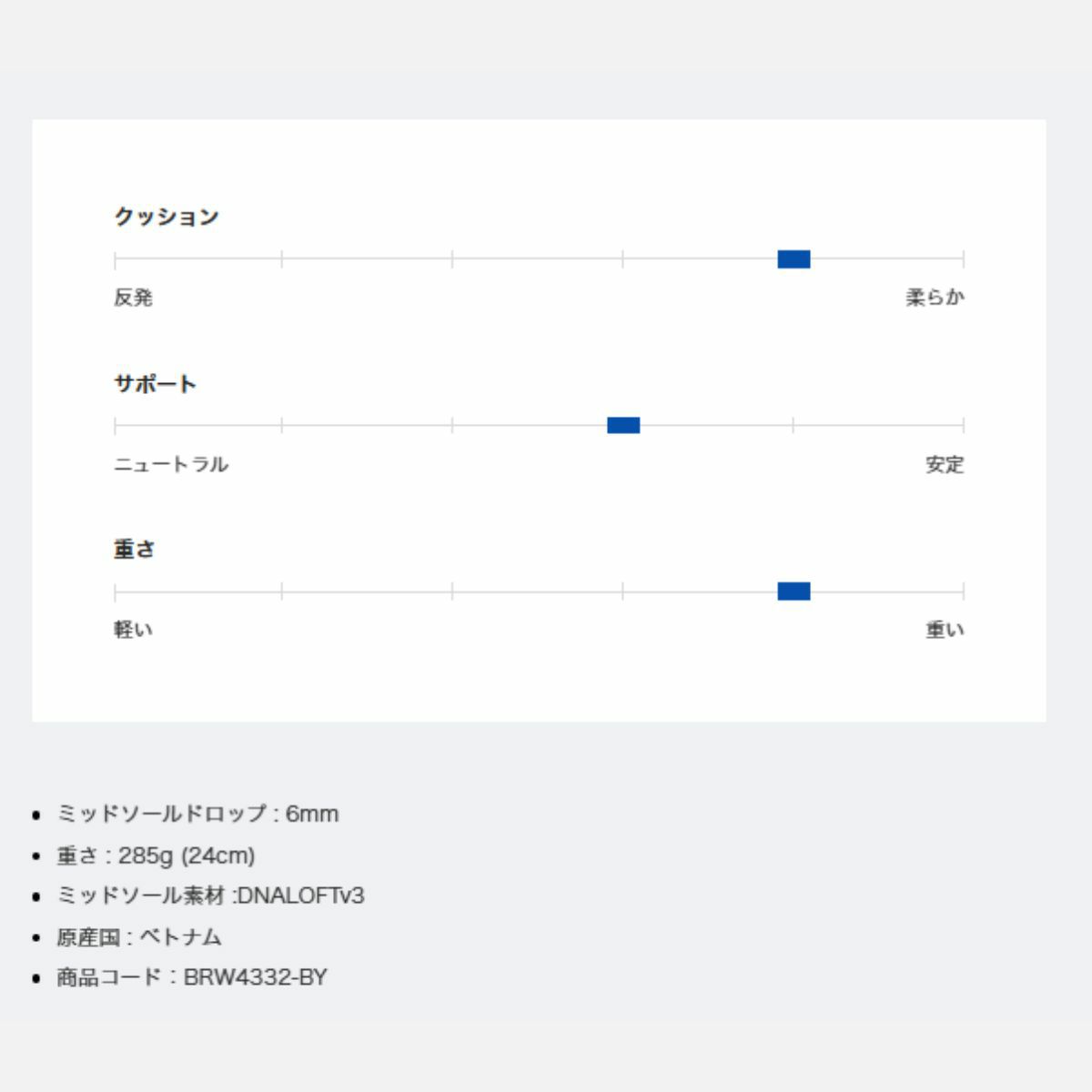
Task: Select the 重い label under the weight scale
Action: pyautogui.click(x=945, y=630)
